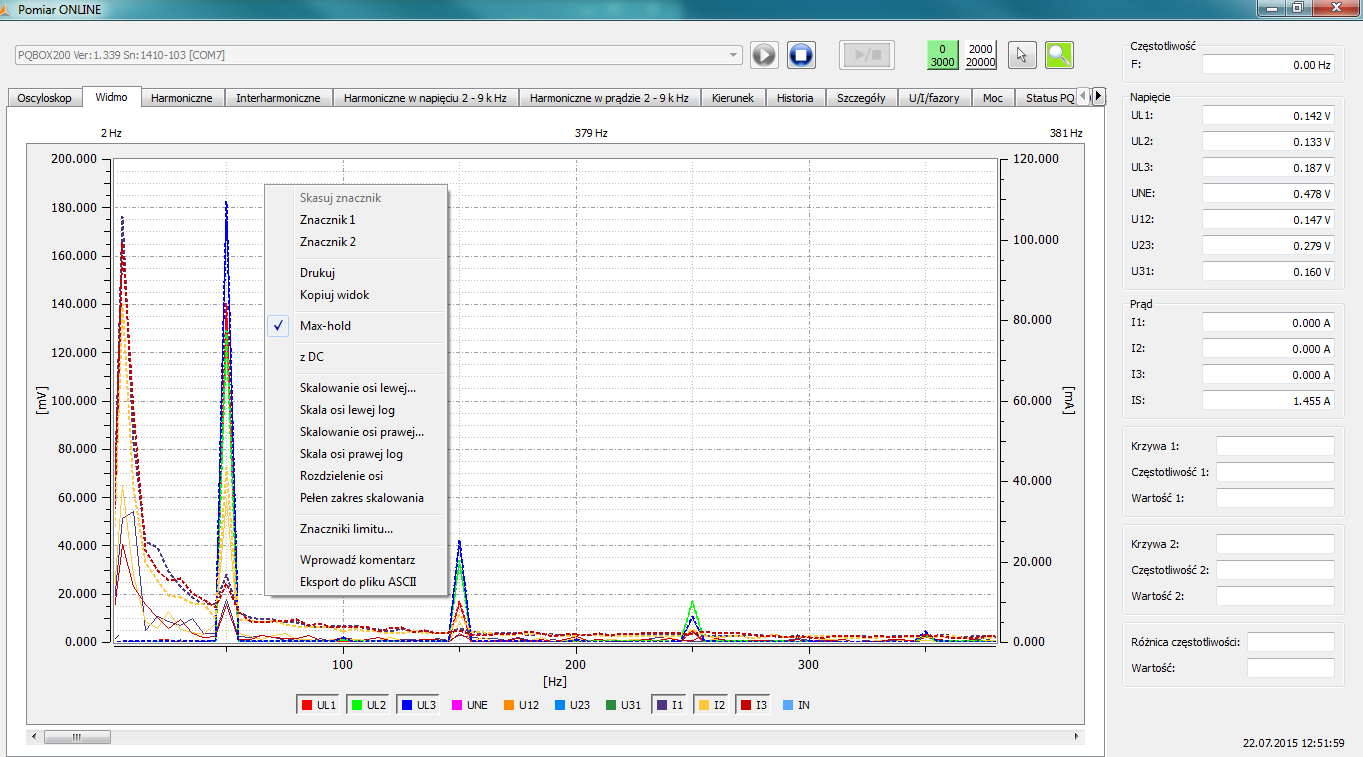Stop measurement with the blue stop button
Screen dimensions: 1363x757
[x=801, y=55]
